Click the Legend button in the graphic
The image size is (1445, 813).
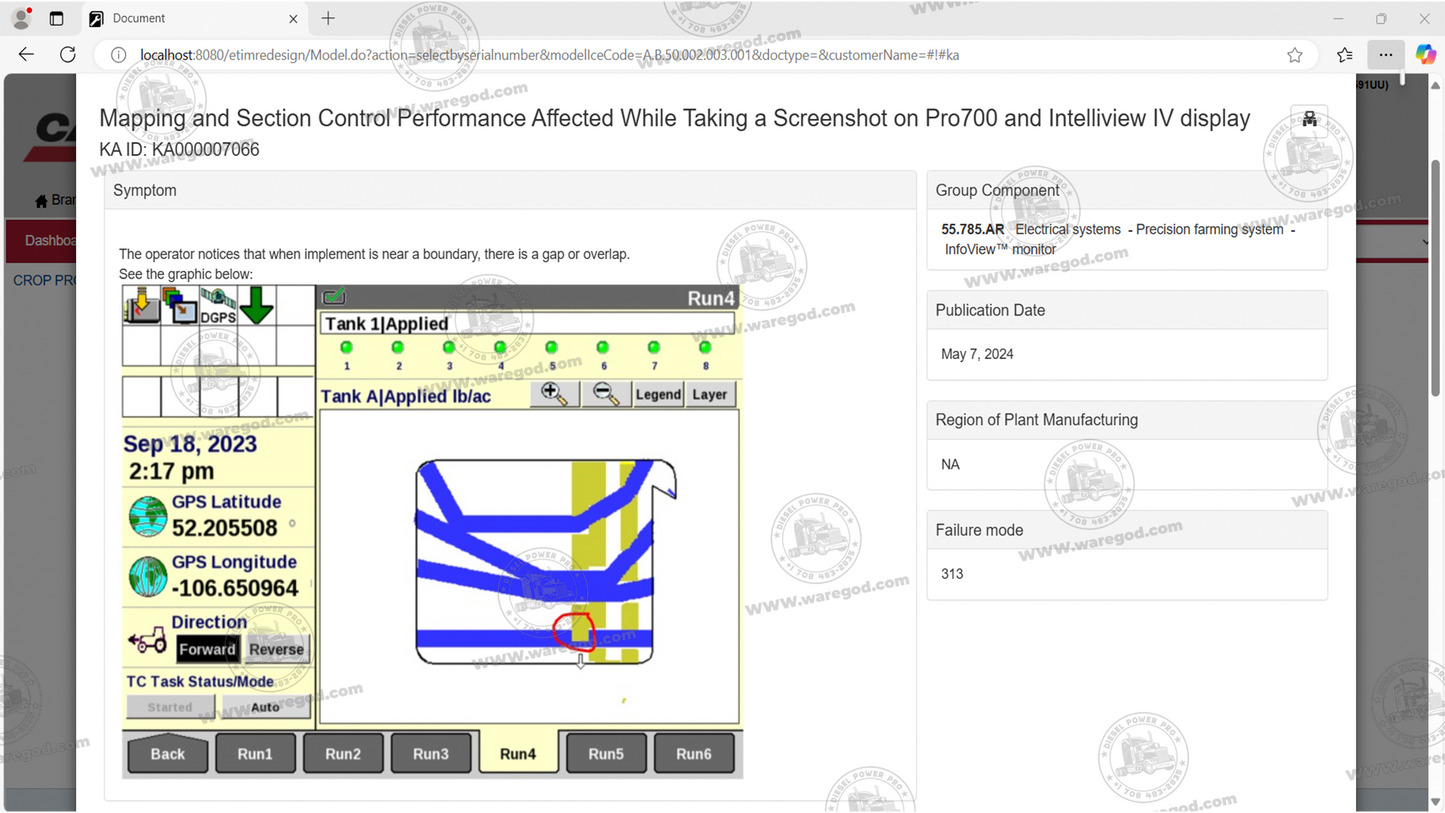(x=658, y=394)
